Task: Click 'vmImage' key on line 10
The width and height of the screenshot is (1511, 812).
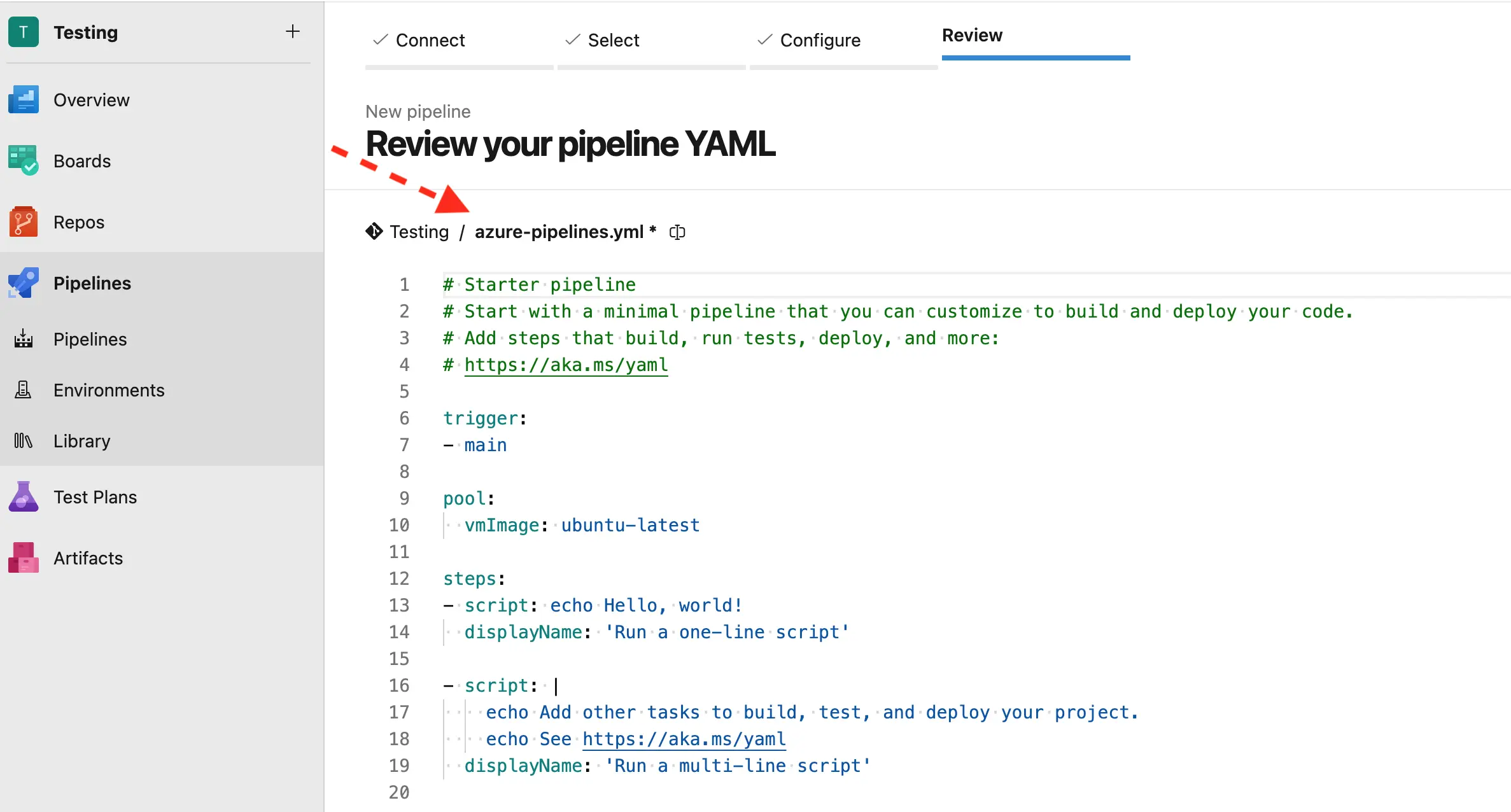Action: point(502,525)
